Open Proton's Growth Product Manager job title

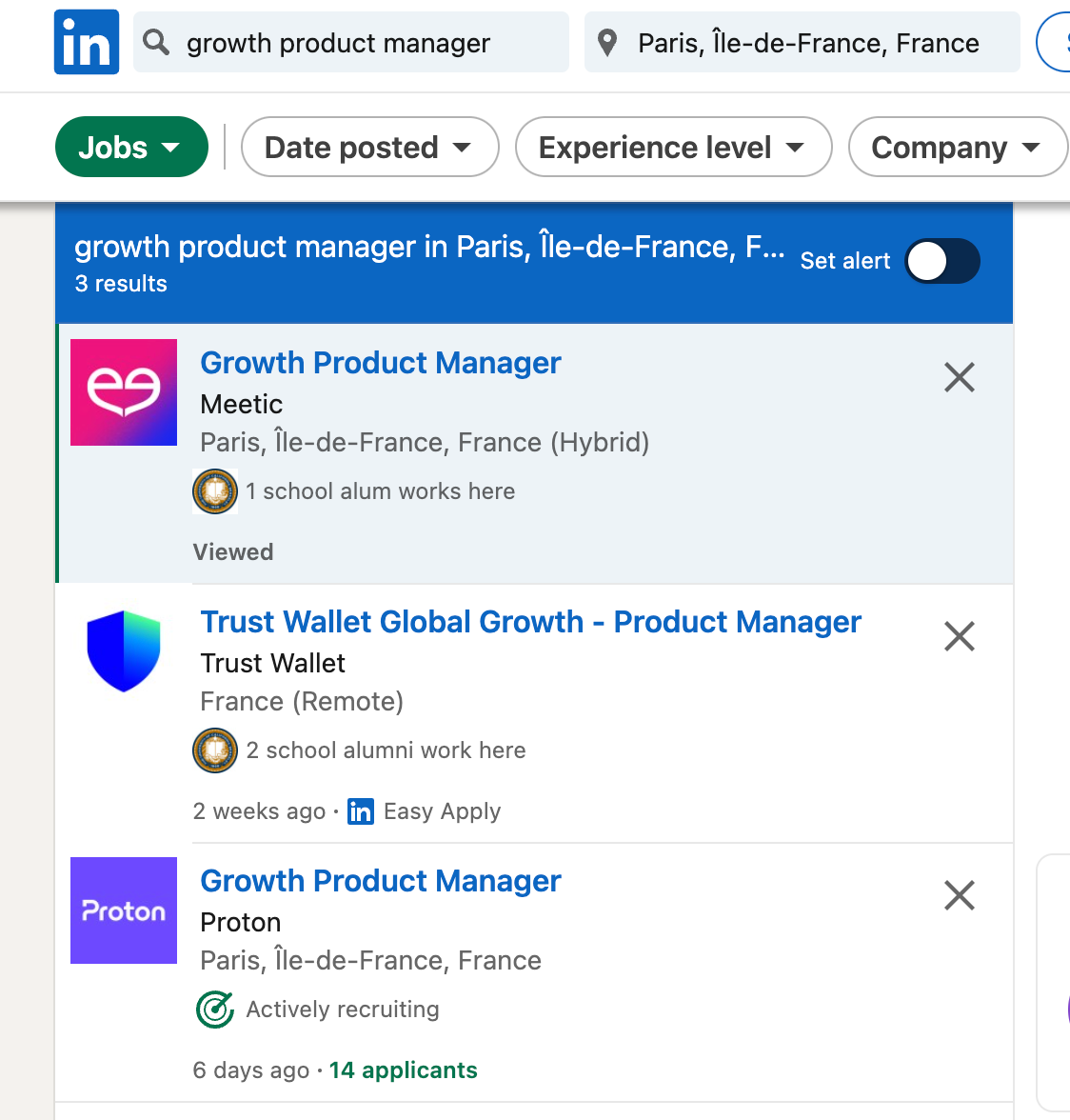(381, 881)
